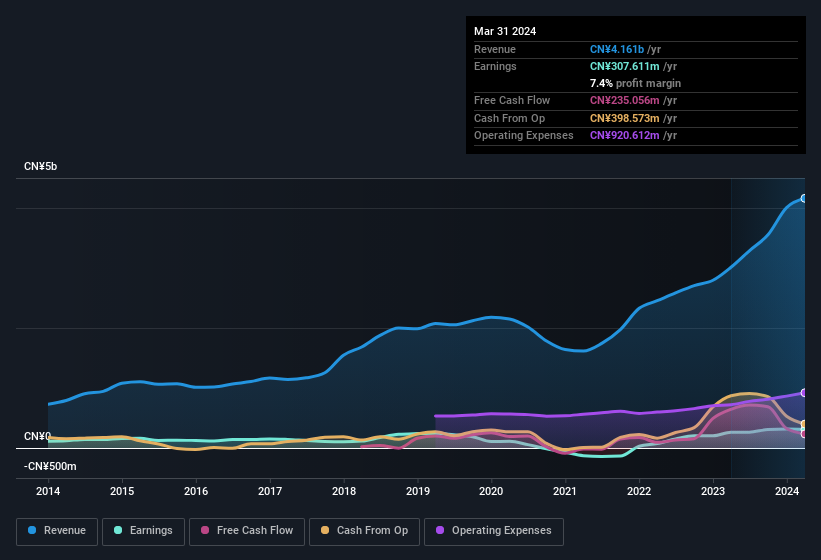The image size is (821, 560).
Task: Select the 2021 x-axis label
Action: (x=565, y=491)
